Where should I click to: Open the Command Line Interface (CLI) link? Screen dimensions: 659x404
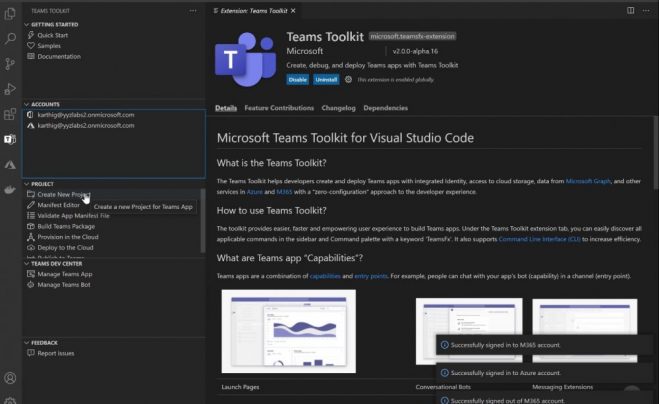click(x=540, y=239)
